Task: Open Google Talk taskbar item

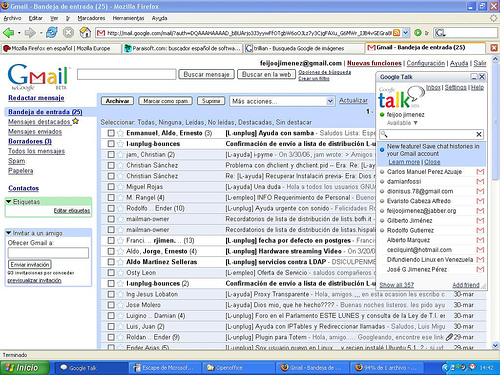Action: 90,368
